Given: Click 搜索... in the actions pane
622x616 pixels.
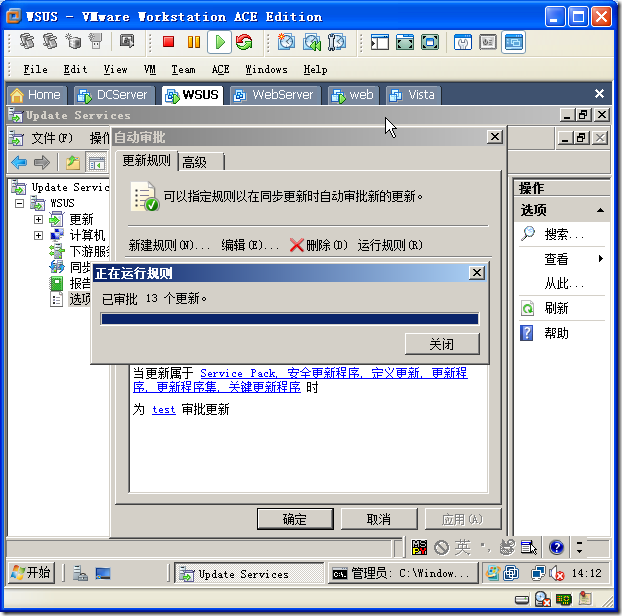Looking at the screenshot, I should 564,234.
